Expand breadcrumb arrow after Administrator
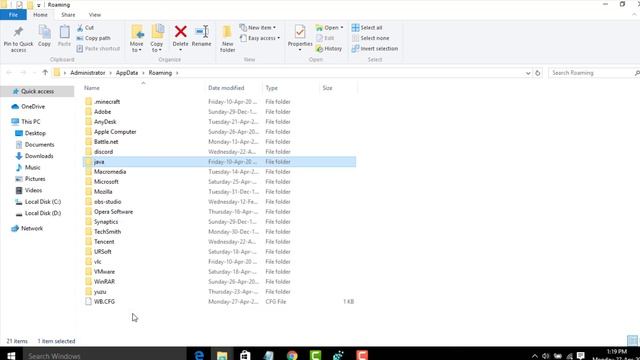Screen dimensions: 640x360 [110, 73]
